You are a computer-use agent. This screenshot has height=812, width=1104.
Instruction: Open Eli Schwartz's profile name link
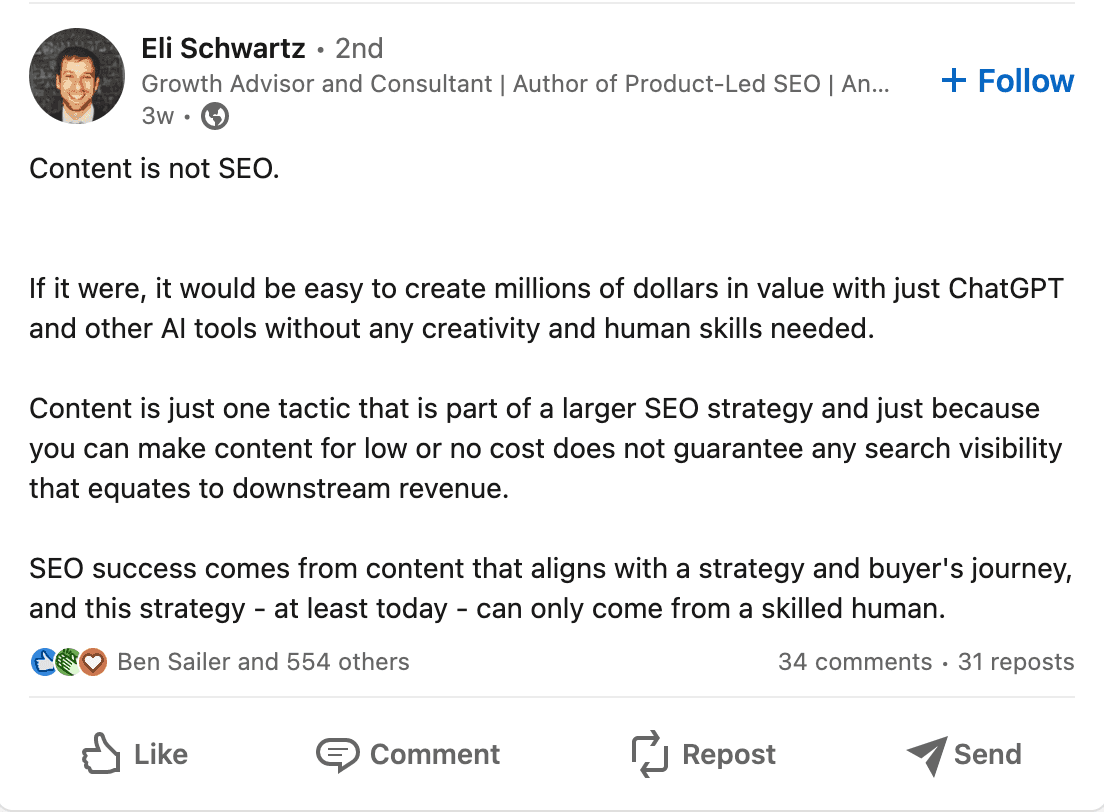coord(222,48)
